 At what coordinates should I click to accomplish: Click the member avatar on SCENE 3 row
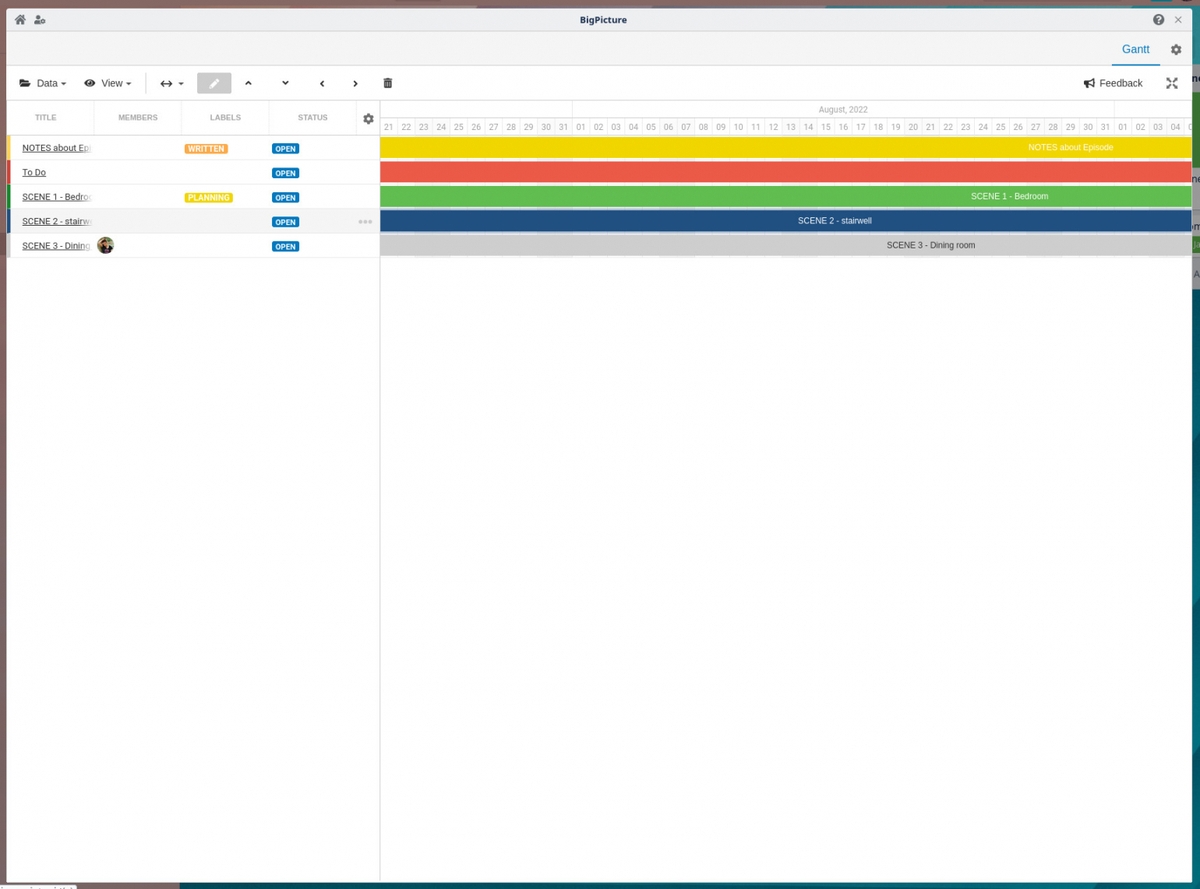(105, 245)
